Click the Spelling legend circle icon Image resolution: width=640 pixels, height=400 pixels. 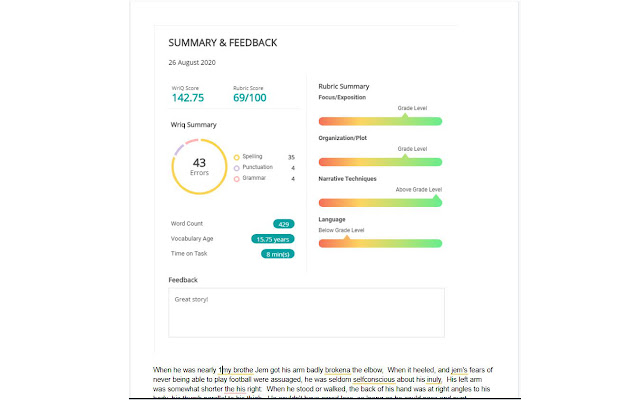tap(237, 157)
